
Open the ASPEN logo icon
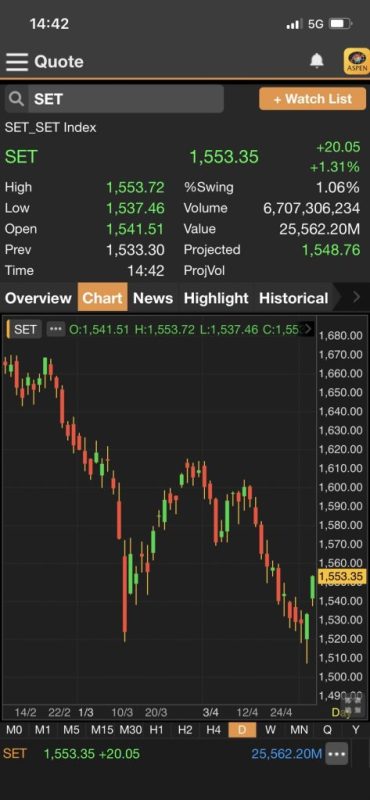[357, 61]
